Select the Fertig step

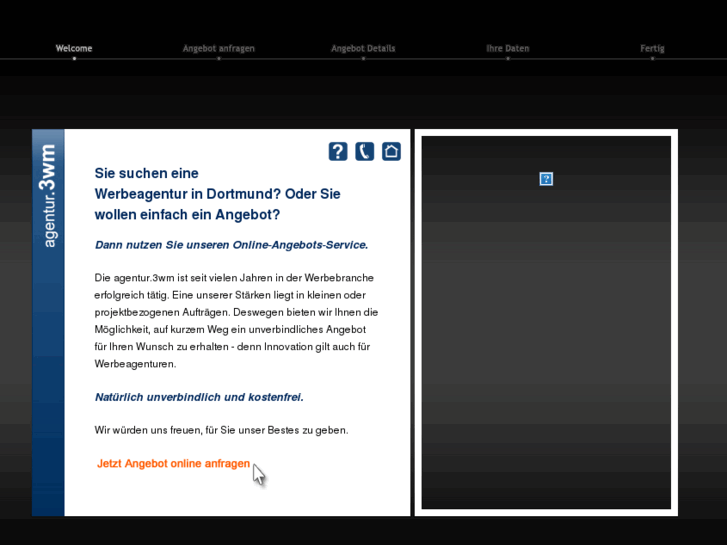[652, 48]
